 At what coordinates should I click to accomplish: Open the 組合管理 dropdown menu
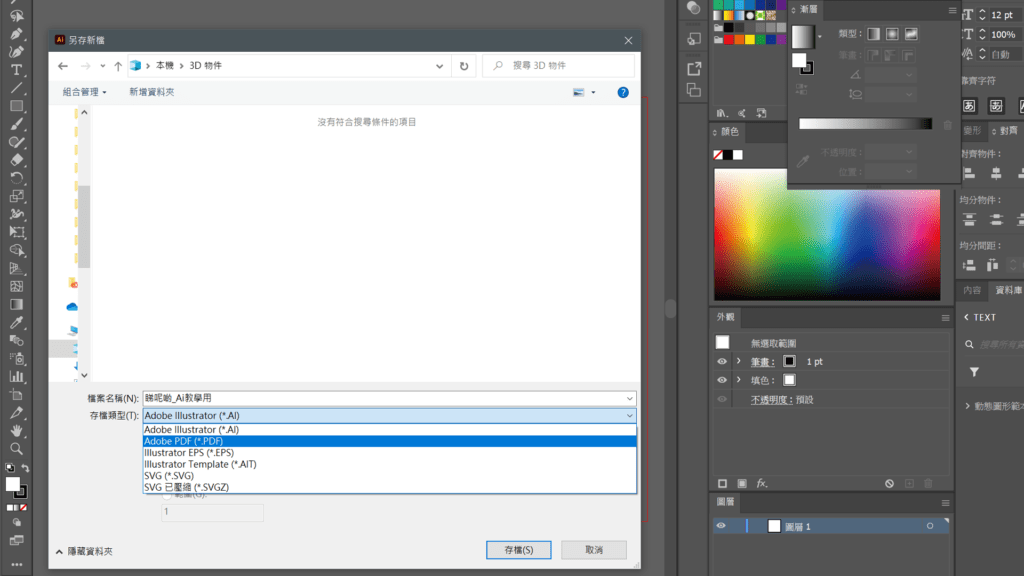click(x=85, y=92)
